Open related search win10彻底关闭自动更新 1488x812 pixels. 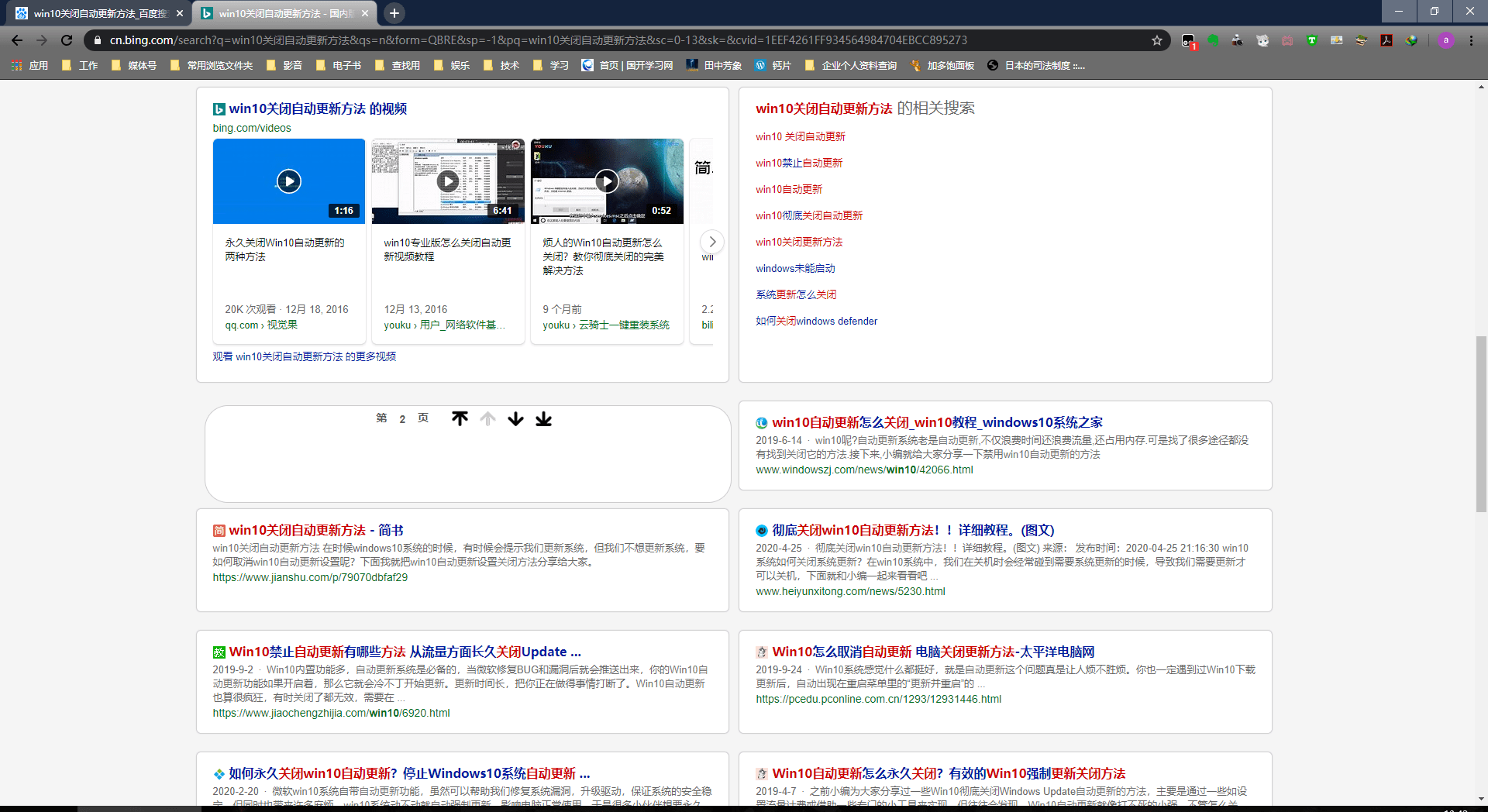[x=809, y=215]
